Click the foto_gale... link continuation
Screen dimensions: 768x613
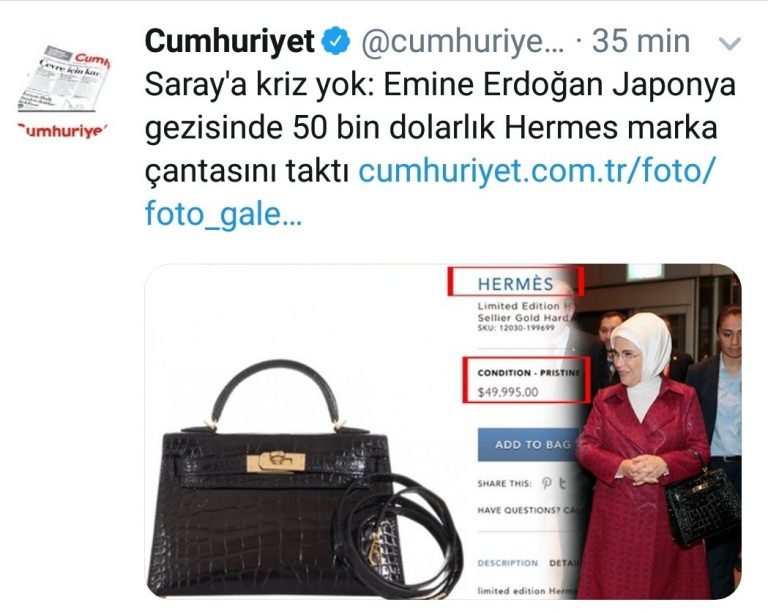pos(223,214)
